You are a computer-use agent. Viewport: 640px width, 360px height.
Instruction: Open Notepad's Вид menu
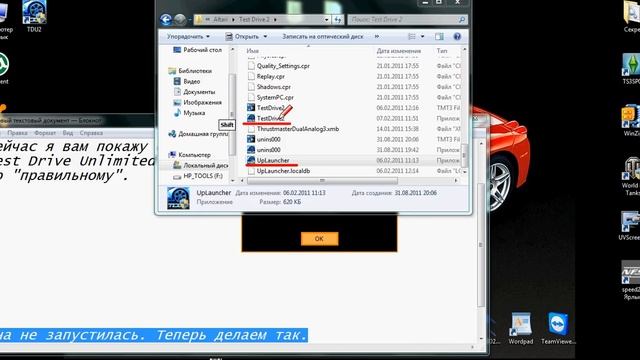coord(68,133)
